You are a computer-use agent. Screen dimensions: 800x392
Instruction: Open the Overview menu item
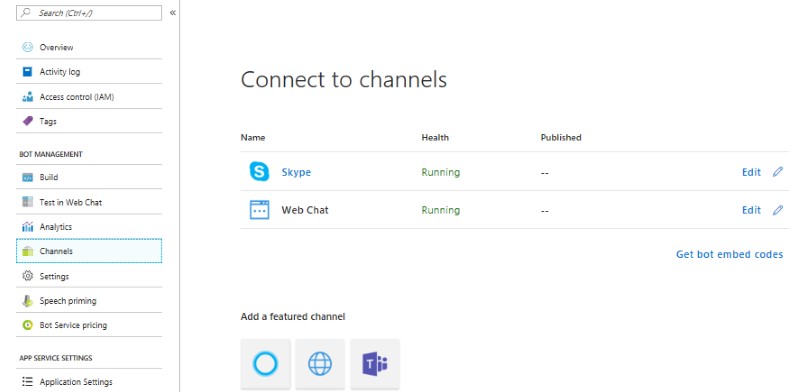89,47
